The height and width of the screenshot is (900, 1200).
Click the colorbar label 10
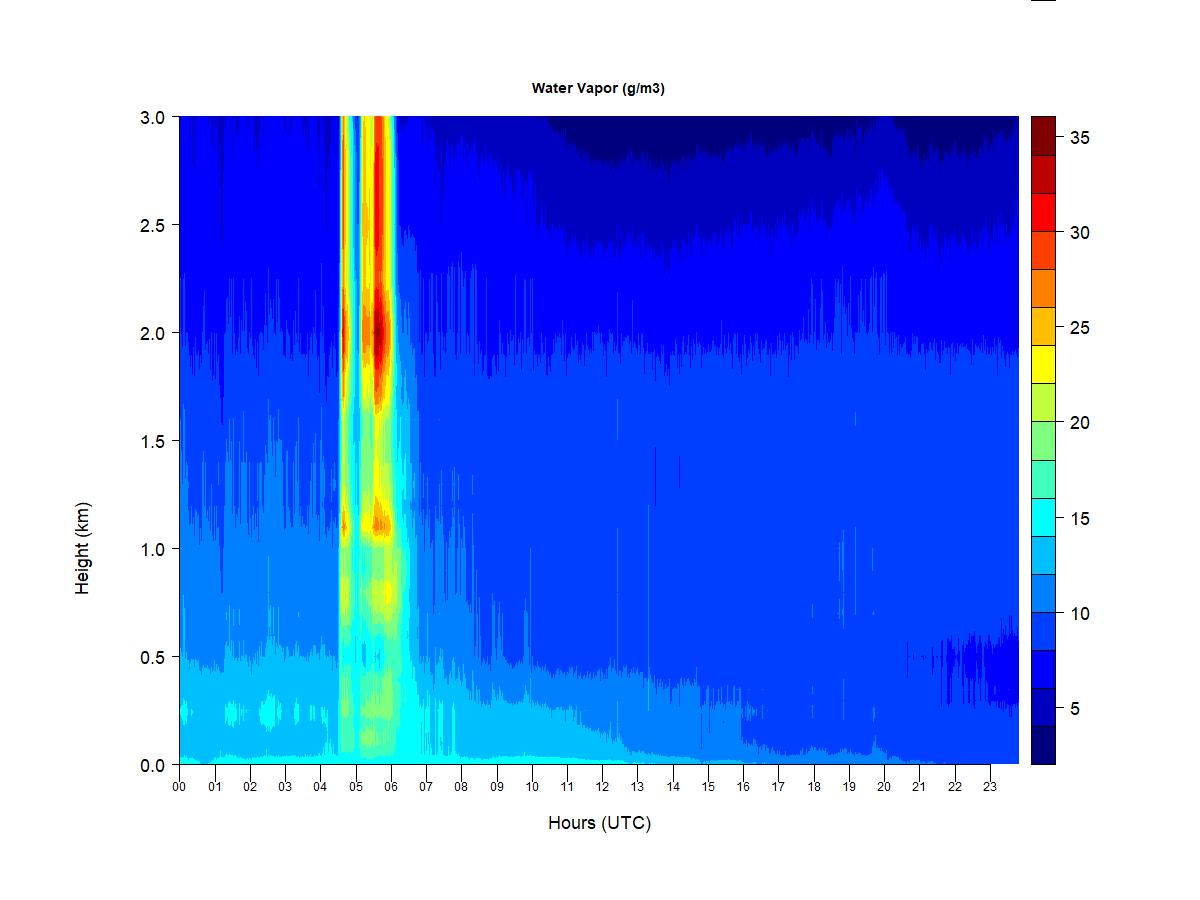tap(1079, 613)
